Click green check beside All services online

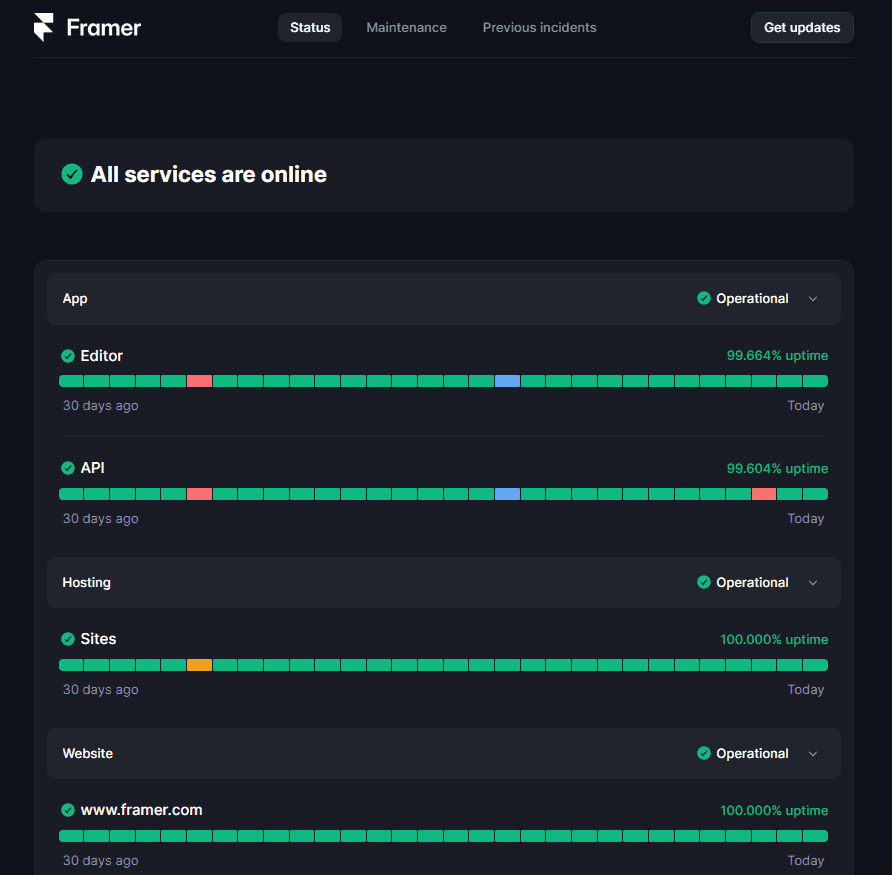pyautogui.click(x=72, y=174)
